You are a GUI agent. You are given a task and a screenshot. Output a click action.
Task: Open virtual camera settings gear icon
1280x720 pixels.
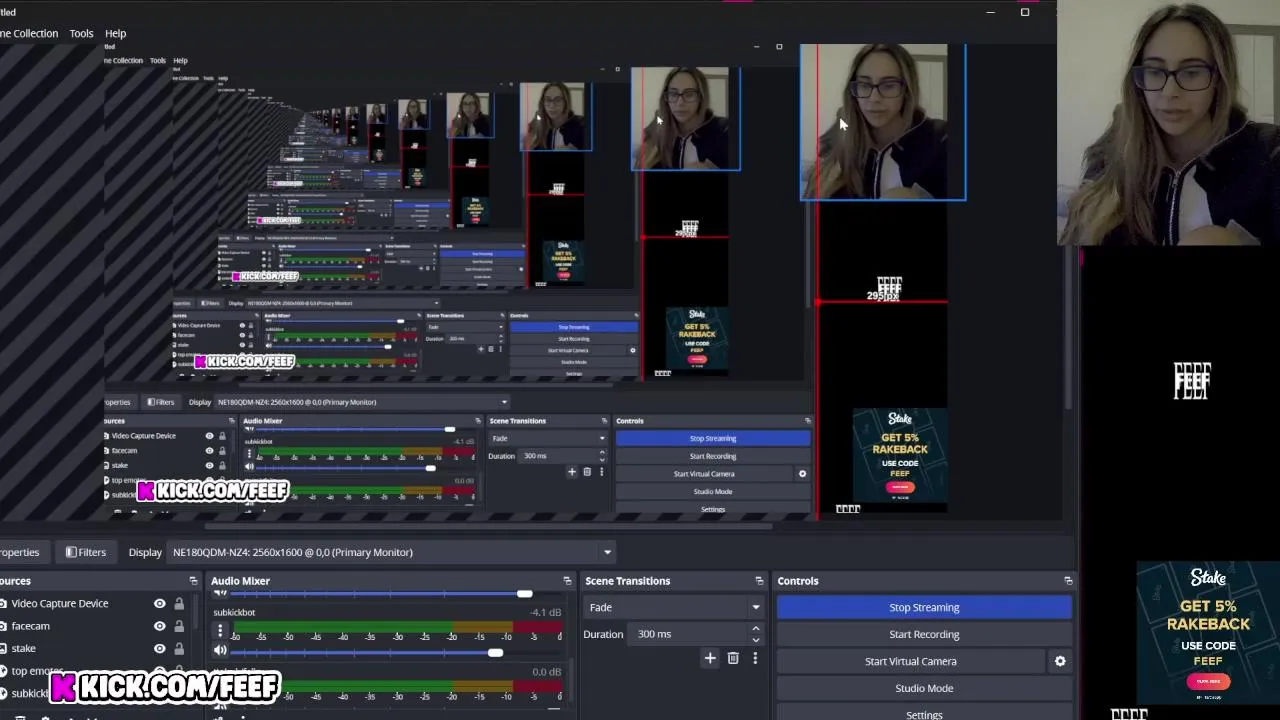pos(1060,661)
